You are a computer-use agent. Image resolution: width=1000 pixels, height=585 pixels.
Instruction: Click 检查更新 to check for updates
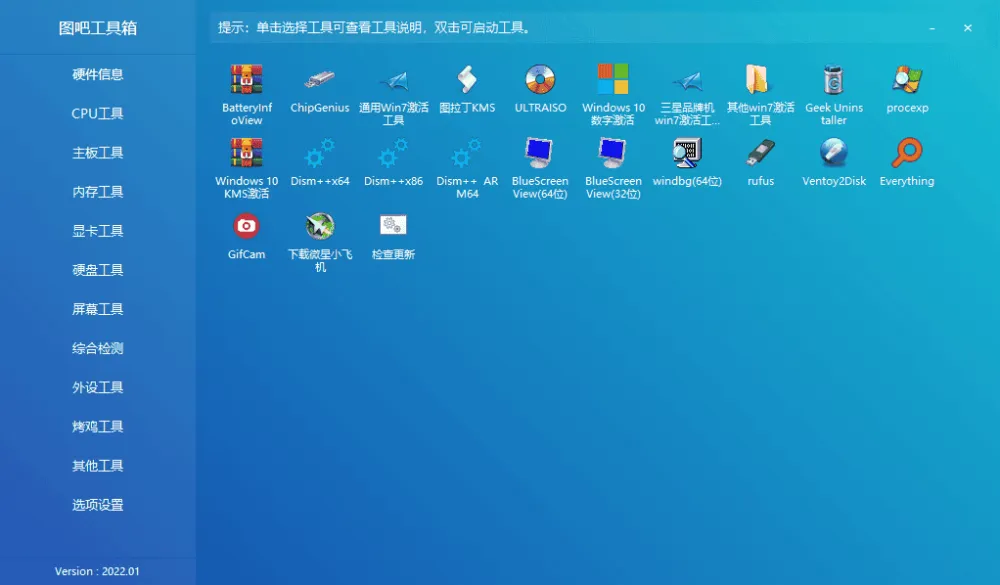point(392,232)
